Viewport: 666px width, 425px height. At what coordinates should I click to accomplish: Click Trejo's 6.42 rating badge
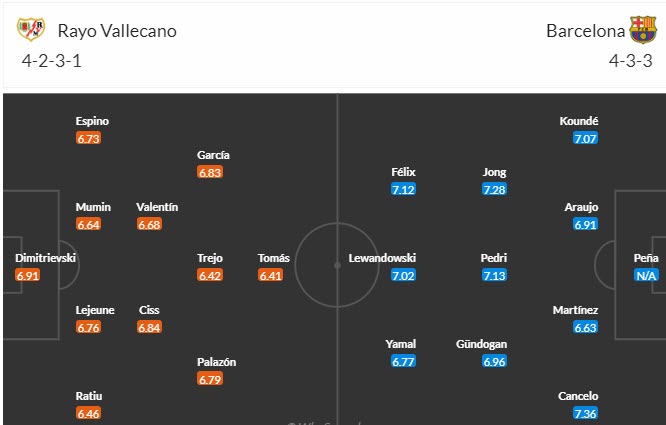(x=210, y=275)
